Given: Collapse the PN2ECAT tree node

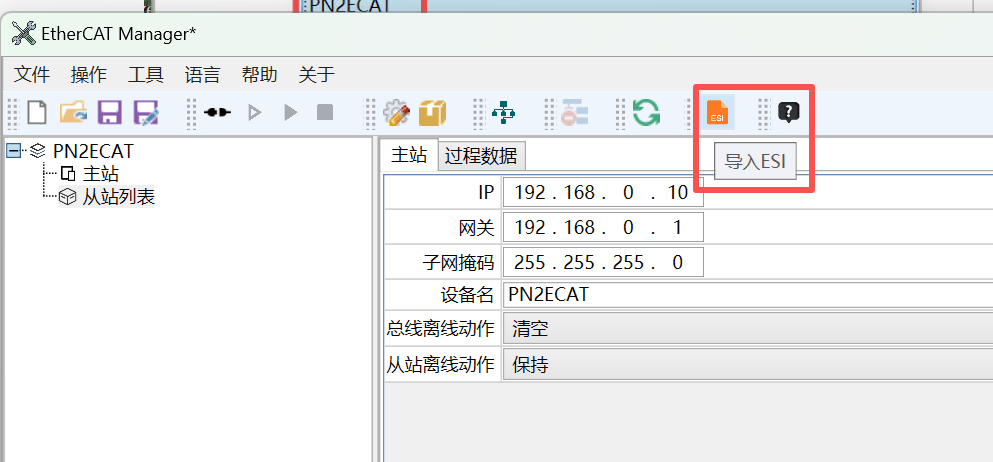Looking at the screenshot, I should coord(13,151).
